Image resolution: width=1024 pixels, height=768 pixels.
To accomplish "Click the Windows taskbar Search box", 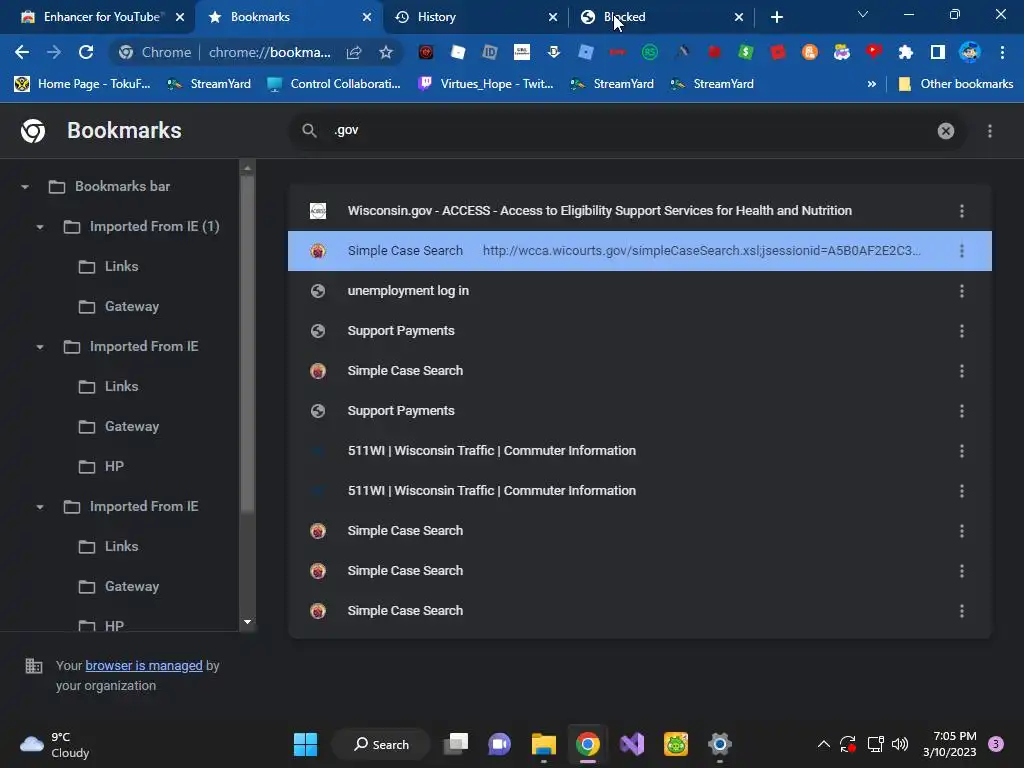I will tap(381, 744).
